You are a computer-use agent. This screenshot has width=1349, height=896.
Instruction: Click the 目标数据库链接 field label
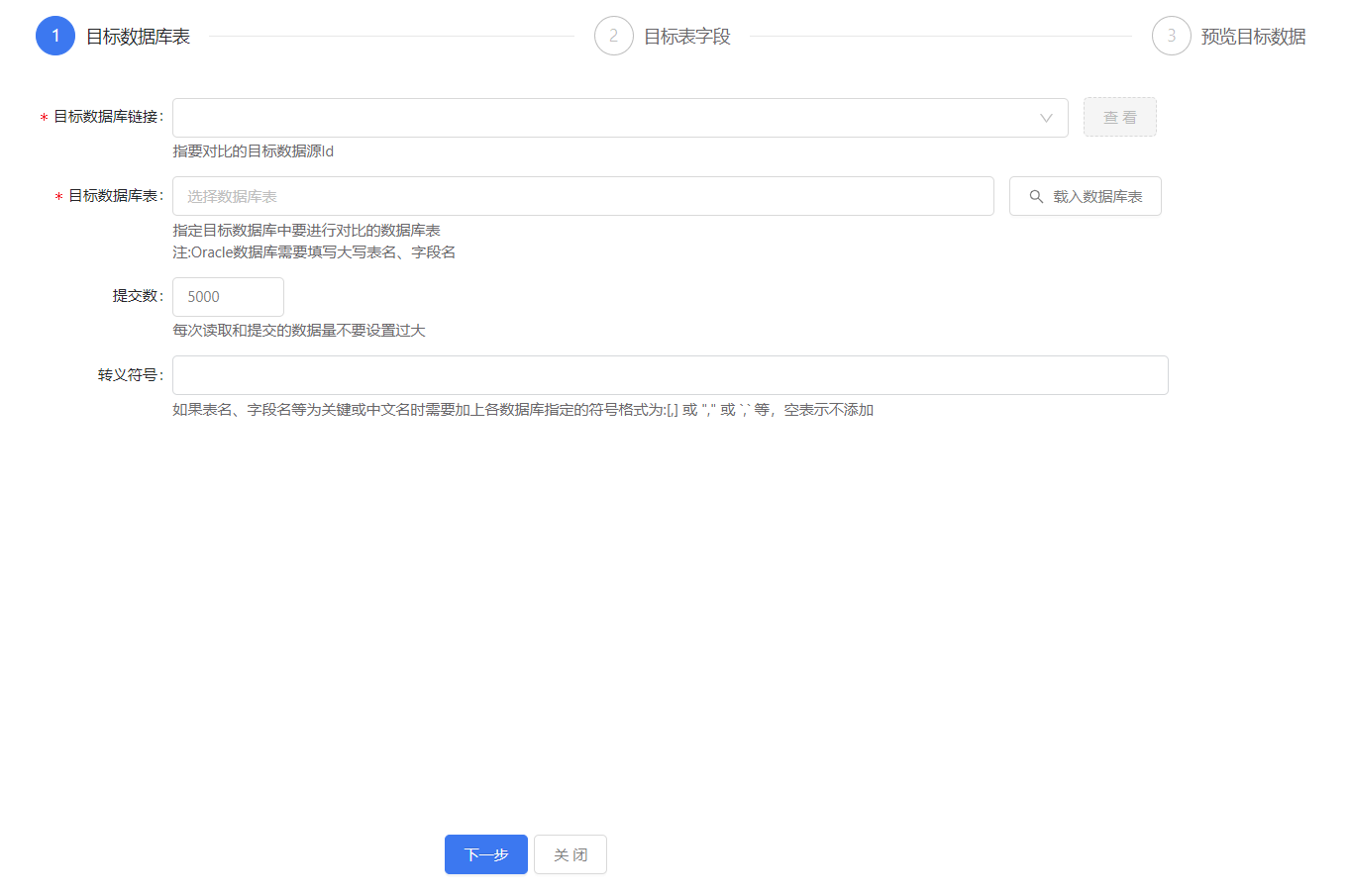[107, 117]
